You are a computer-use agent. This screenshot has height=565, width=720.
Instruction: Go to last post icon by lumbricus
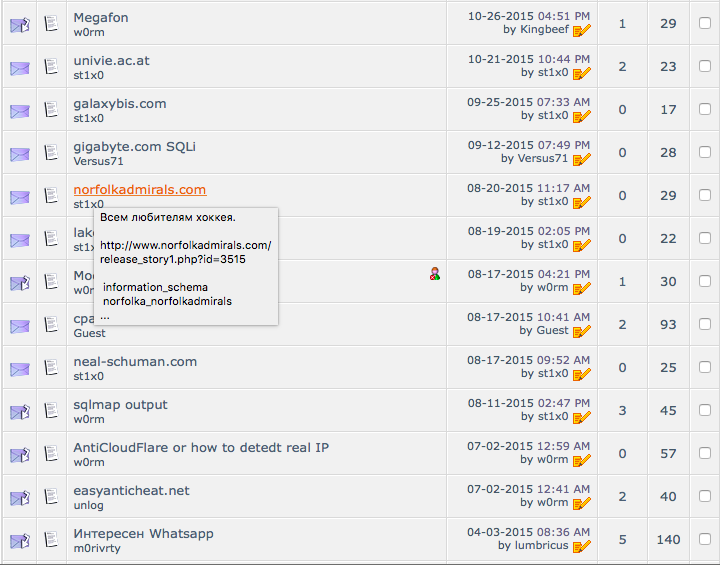(582, 546)
